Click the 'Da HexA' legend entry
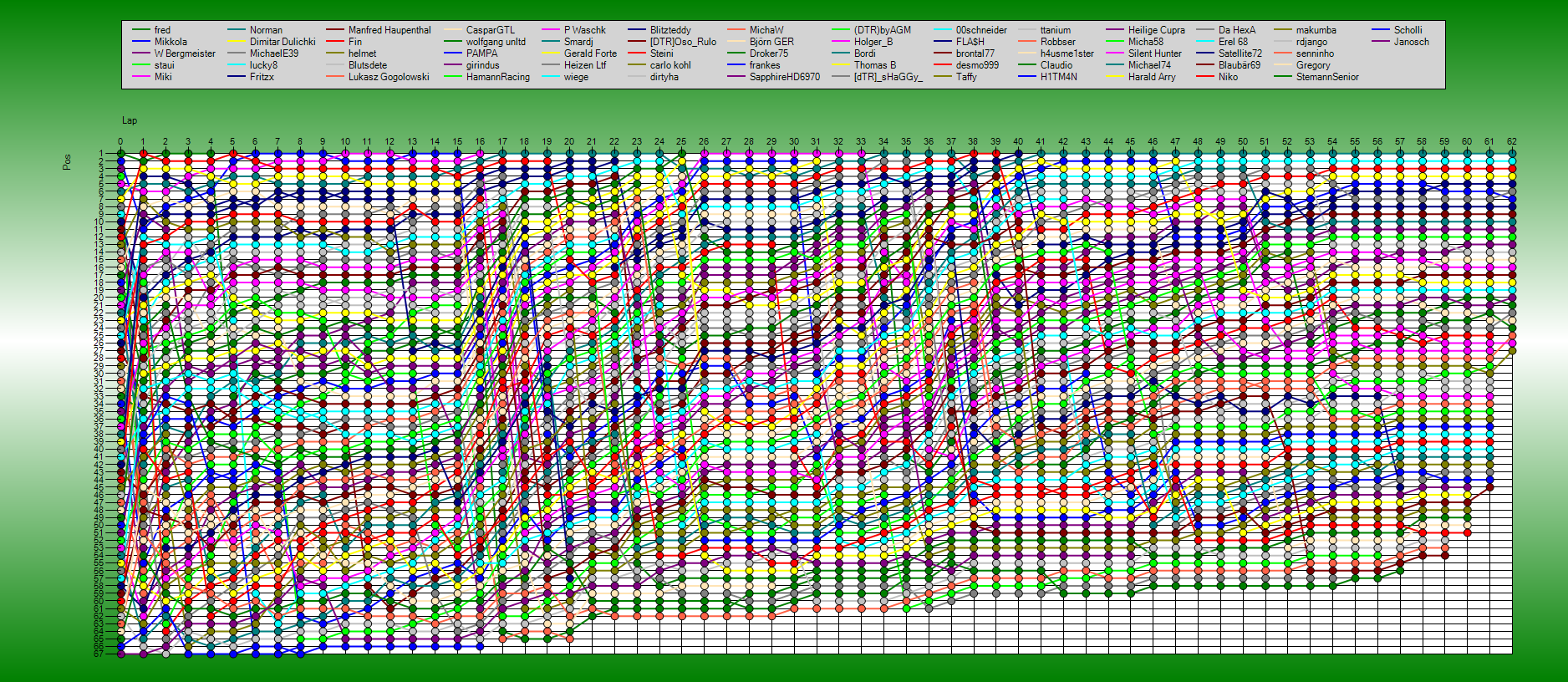This screenshot has width=1568, height=682. [1237, 30]
